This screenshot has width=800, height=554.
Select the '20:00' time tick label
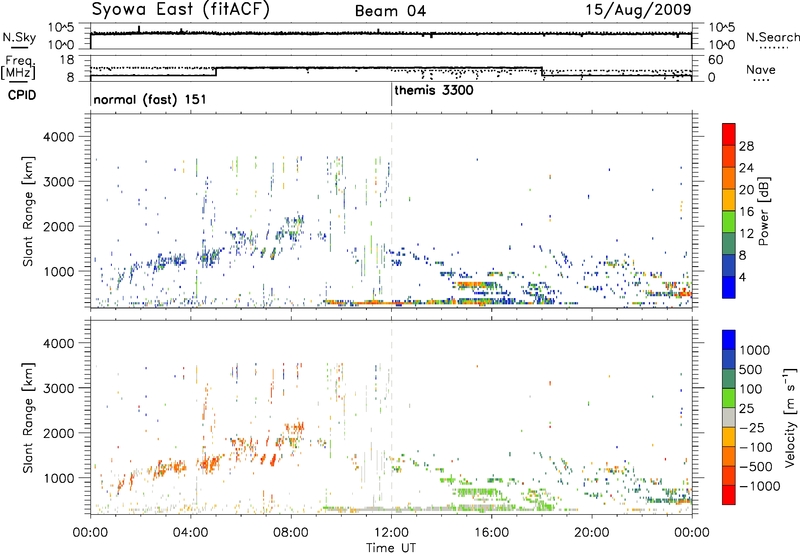click(591, 533)
